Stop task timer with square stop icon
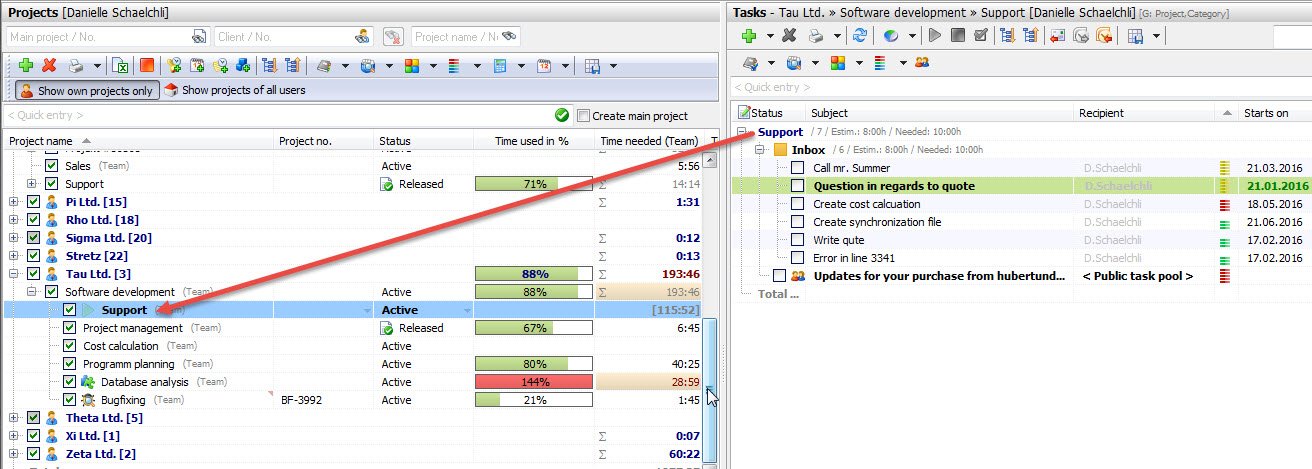 pyautogui.click(x=958, y=36)
